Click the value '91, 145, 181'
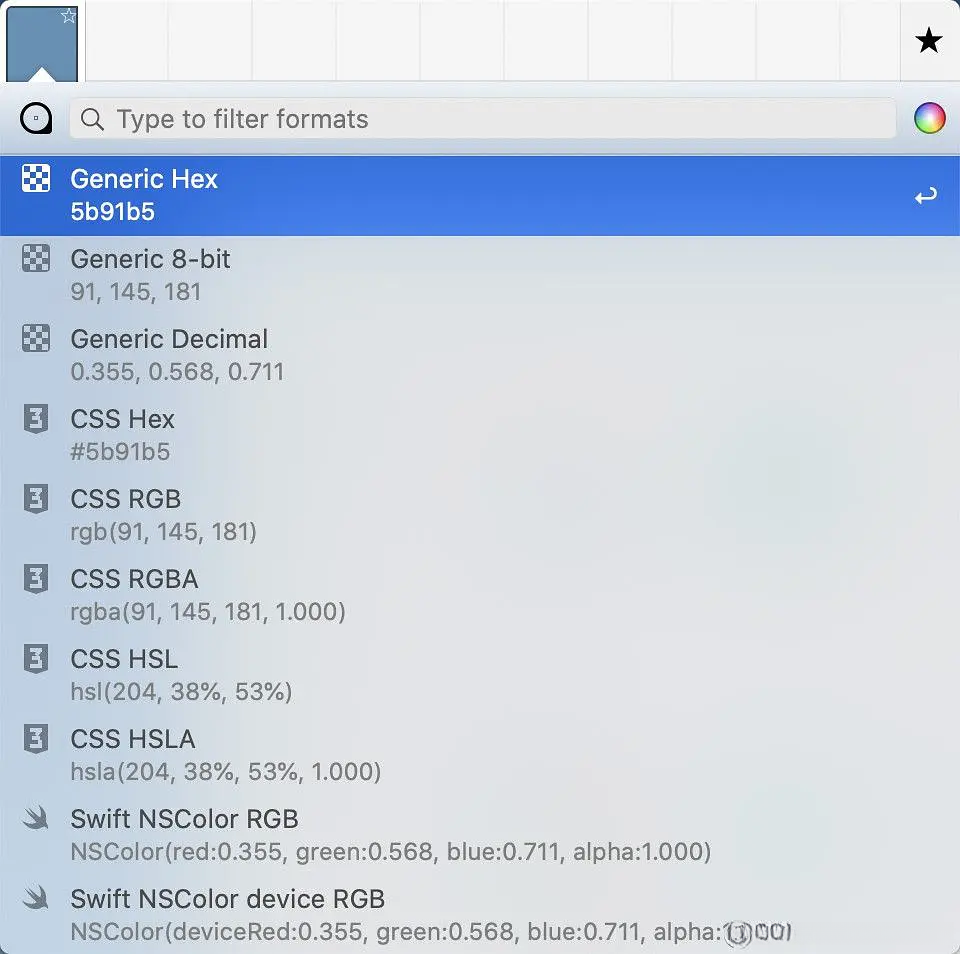 point(136,292)
